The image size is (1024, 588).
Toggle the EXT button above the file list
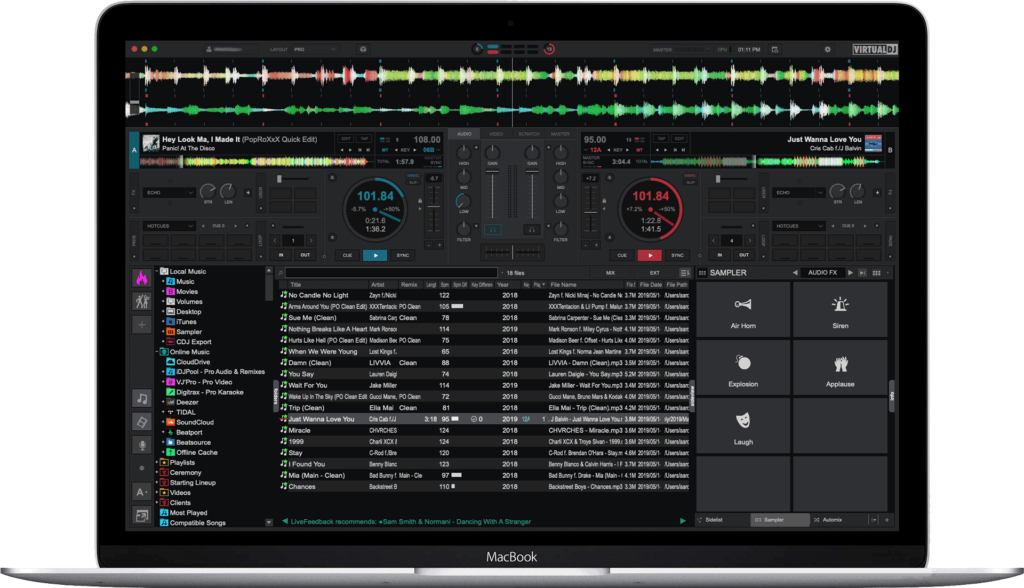pos(654,273)
